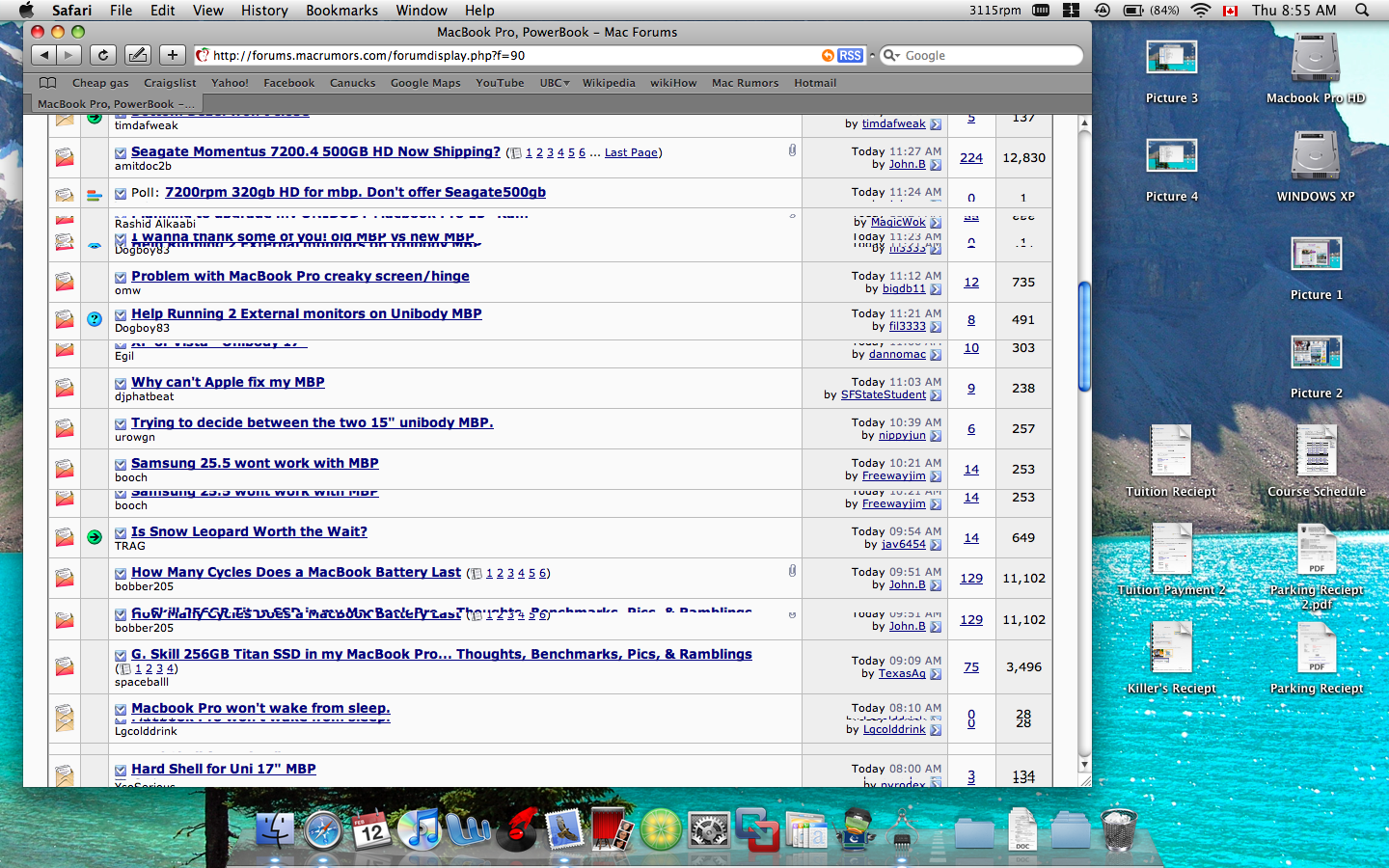Open the Canadian flag input menu
This screenshot has width=1389, height=868.
click(x=1230, y=11)
